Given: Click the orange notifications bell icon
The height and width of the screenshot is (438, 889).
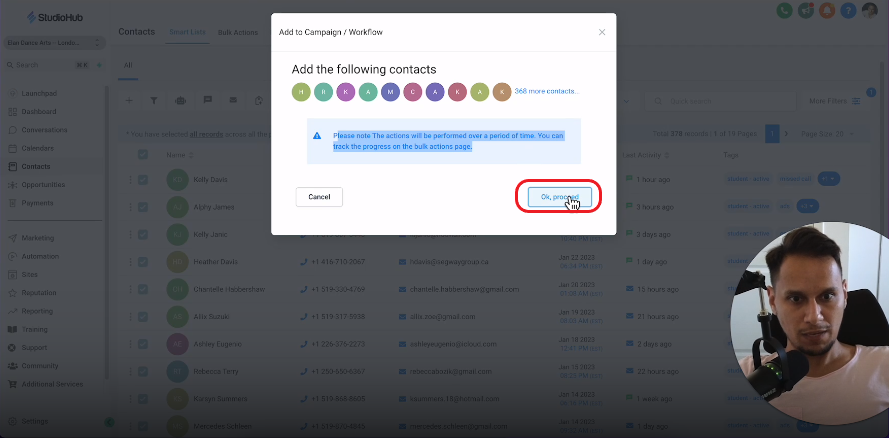Looking at the screenshot, I should click(827, 10).
